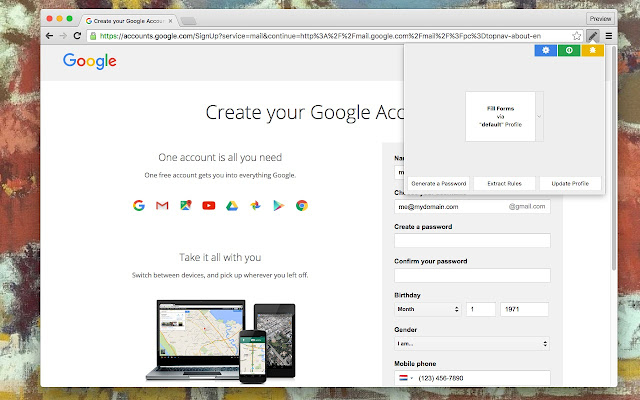The image size is (640, 400).
Task: Click the Update Profile button
Action: point(570,184)
